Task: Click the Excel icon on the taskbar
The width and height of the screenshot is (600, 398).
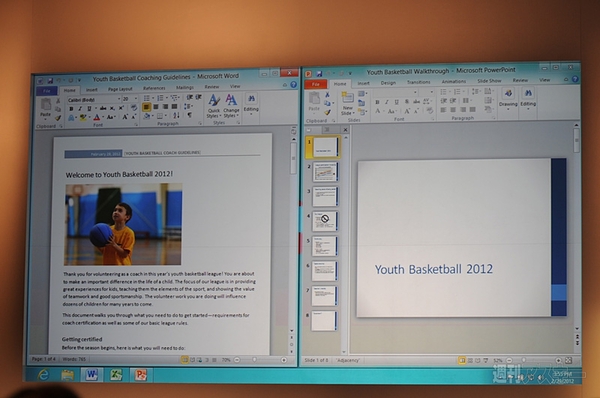Action: 116,375
